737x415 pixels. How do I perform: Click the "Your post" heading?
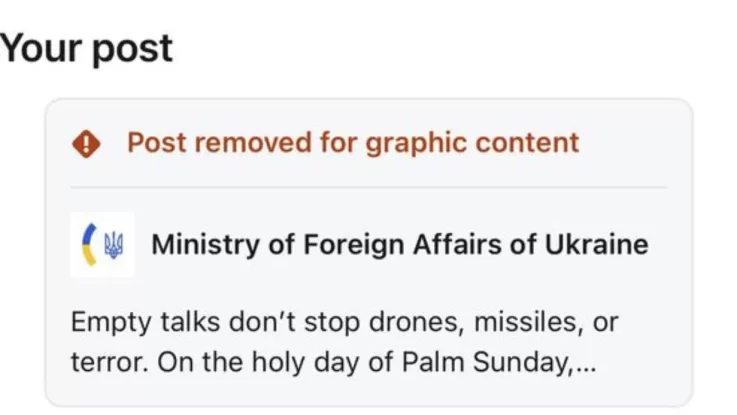[x=87, y=49]
